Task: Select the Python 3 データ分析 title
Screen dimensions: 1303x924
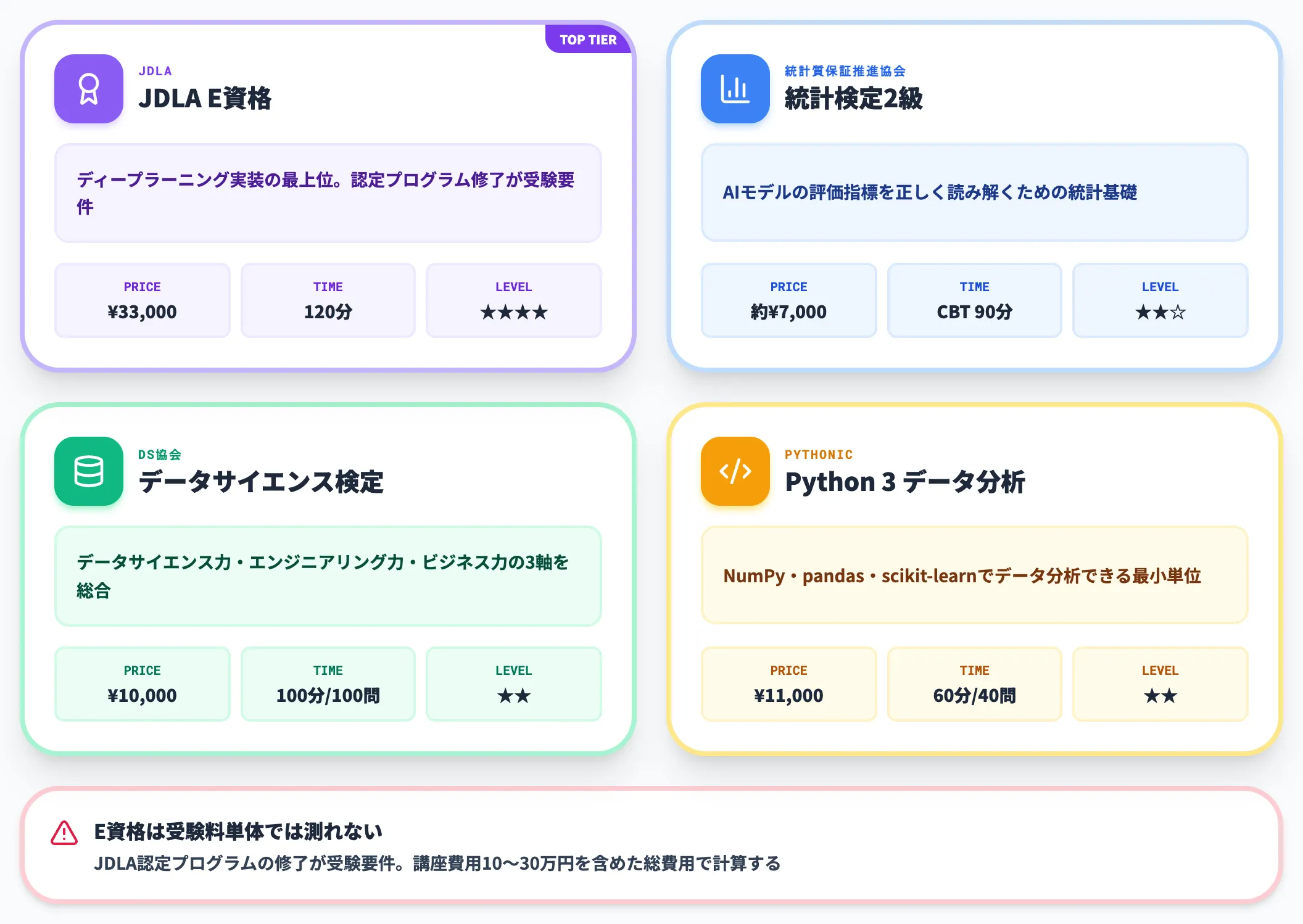Action: (904, 482)
